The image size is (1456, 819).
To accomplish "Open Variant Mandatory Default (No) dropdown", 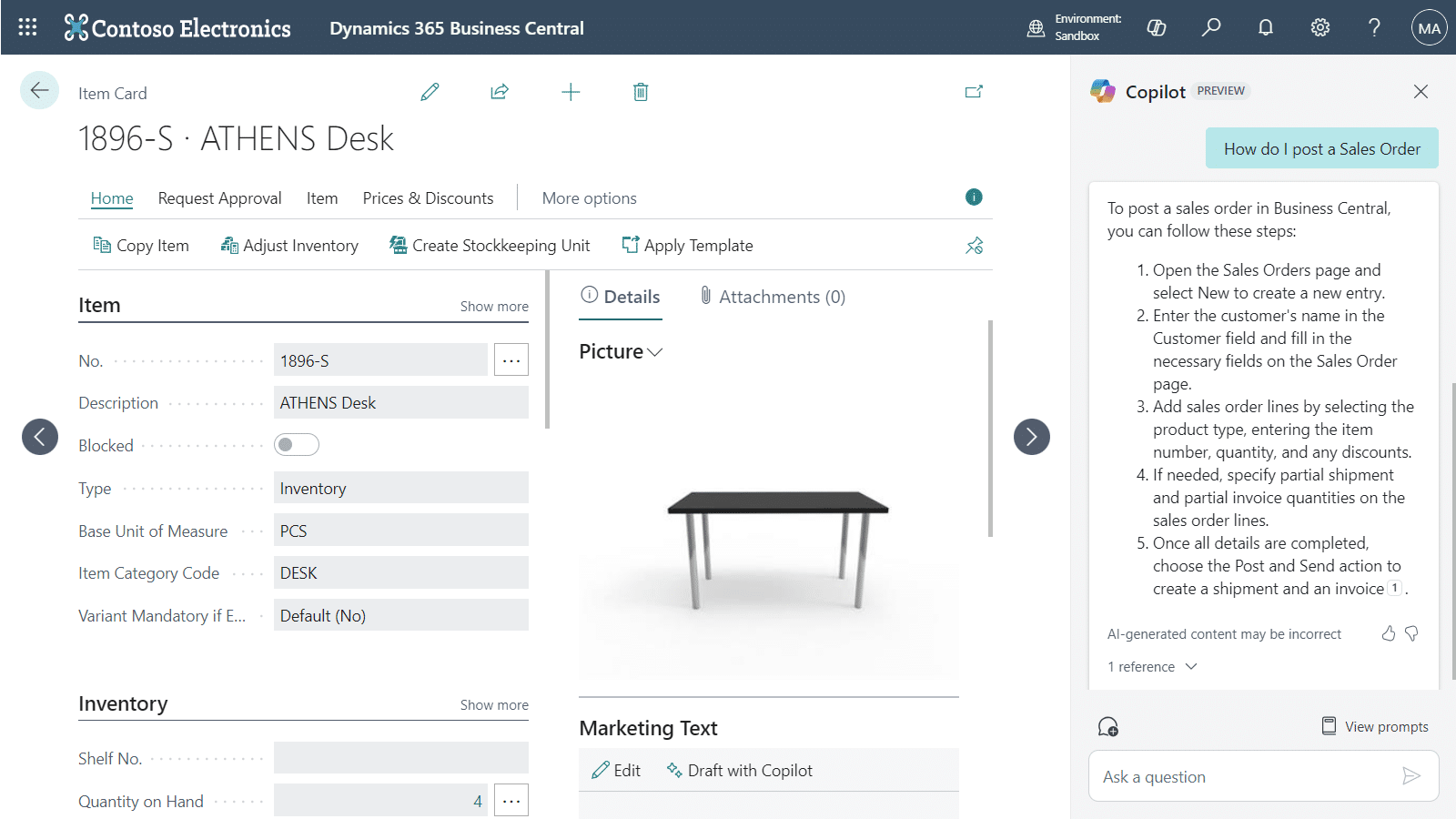I will [x=401, y=615].
